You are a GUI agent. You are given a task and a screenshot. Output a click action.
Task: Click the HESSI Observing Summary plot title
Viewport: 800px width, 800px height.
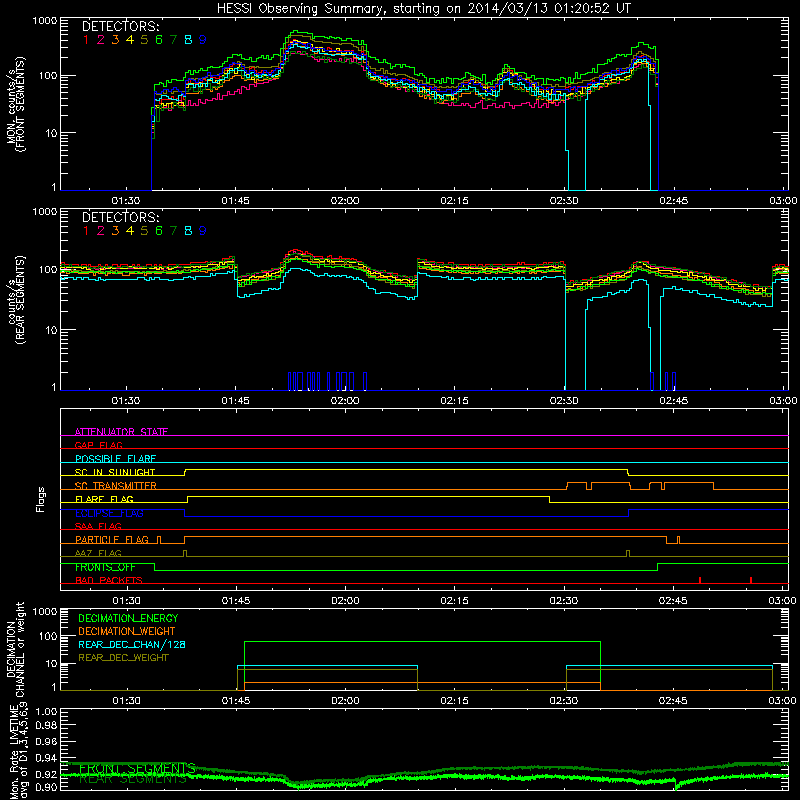click(x=423, y=8)
